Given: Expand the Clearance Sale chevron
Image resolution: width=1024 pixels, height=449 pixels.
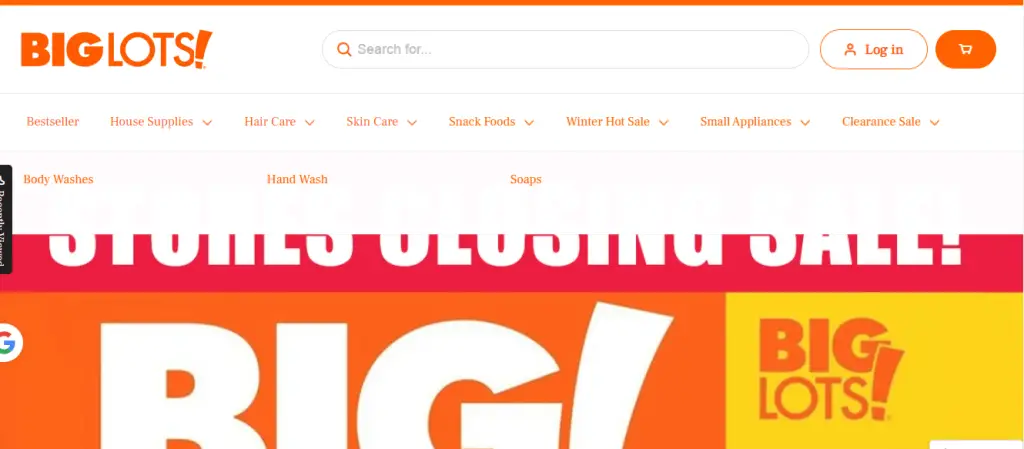Looking at the screenshot, I should point(935,122).
